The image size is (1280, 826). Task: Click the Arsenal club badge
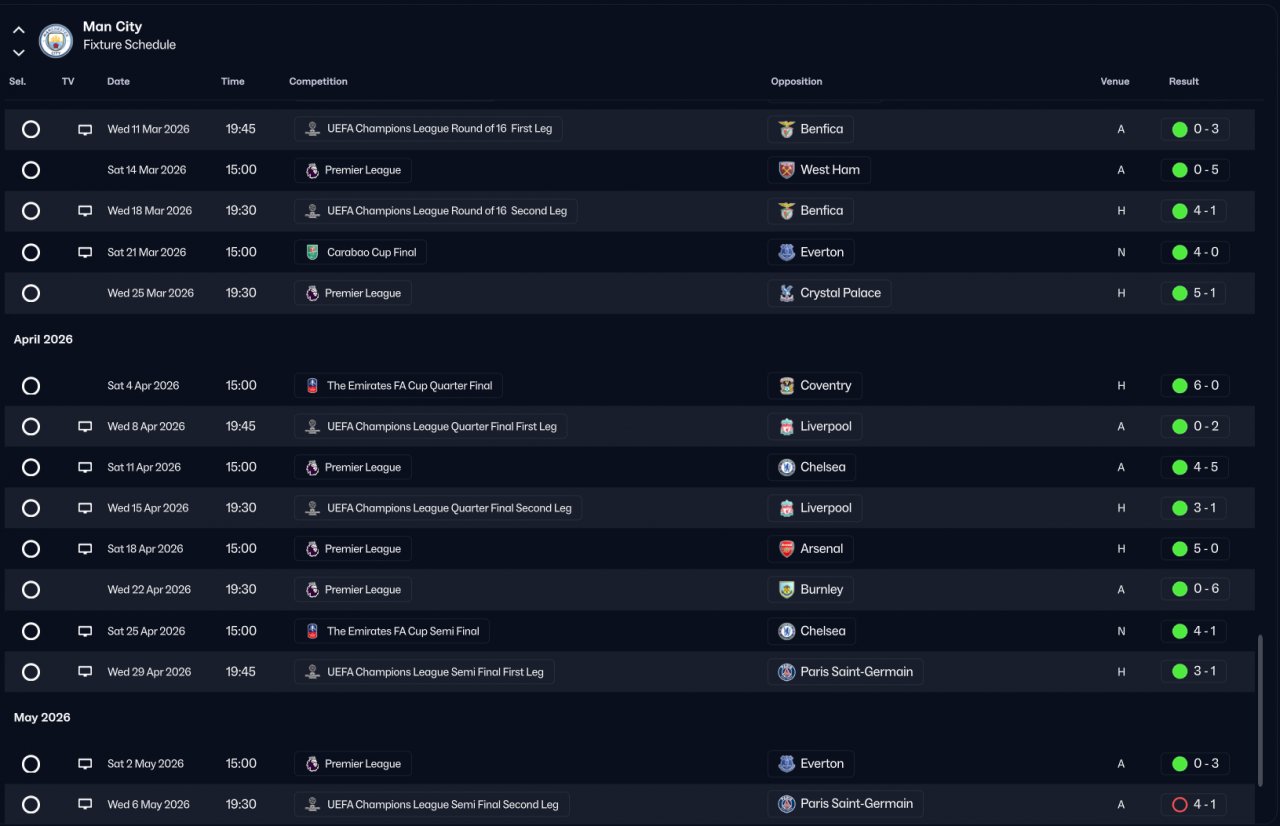tap(787, 548)
